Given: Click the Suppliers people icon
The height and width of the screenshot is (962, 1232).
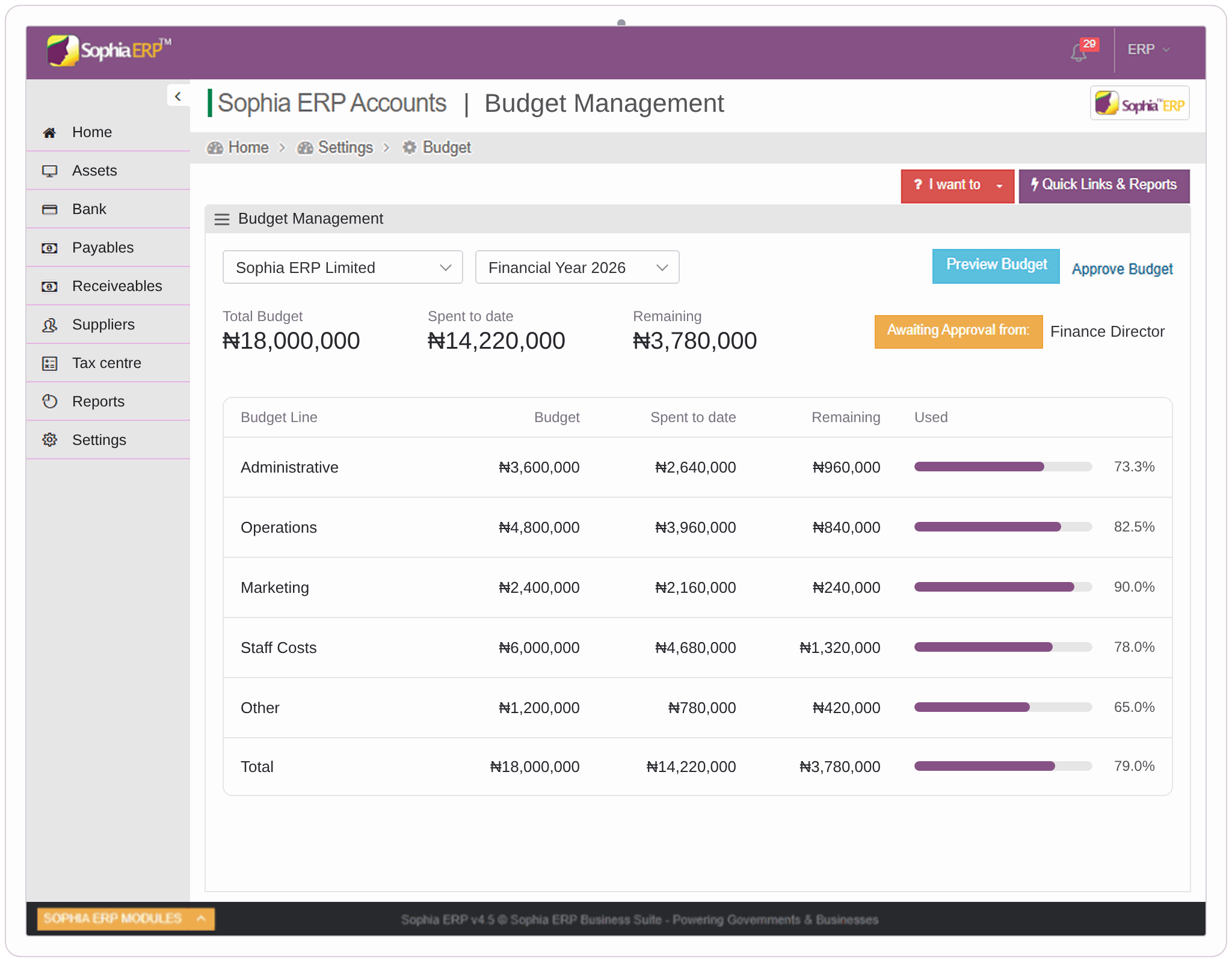Looking at the screenshot, I should (49, 325).
